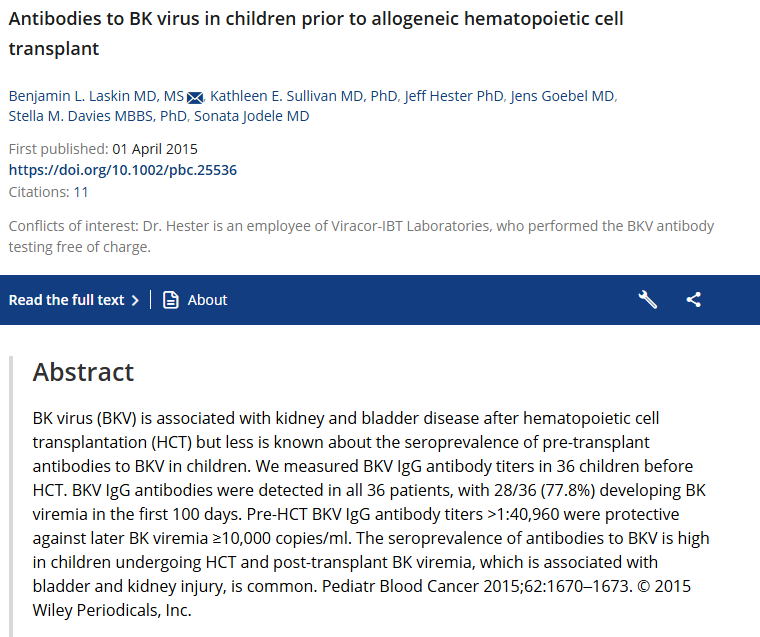Select author Jens Goebel MD
This screenshot has width=760, height=637.
coord(563,96)
